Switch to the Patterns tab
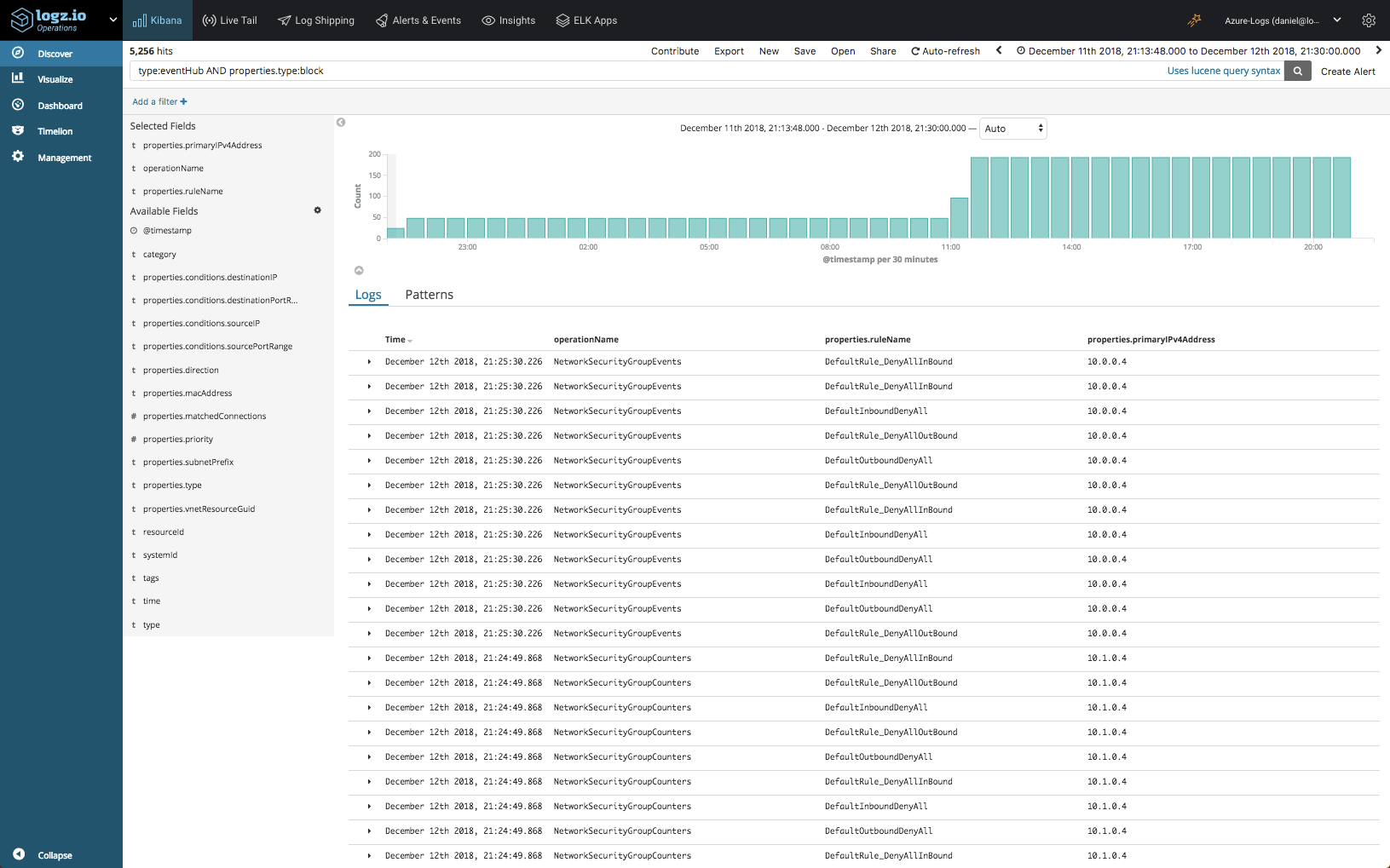Screen dimensions: 1390x868 pos(429,295)
